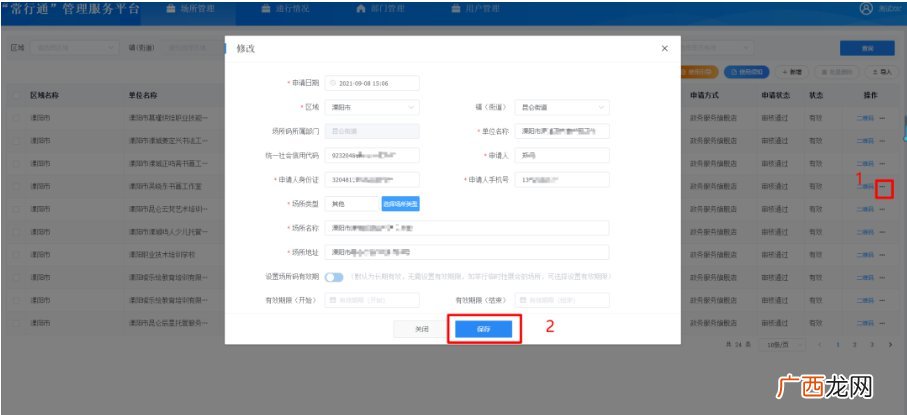Open 用户管理 in the top navigation
The image size is (907, 415).
[x=475, y=9]
